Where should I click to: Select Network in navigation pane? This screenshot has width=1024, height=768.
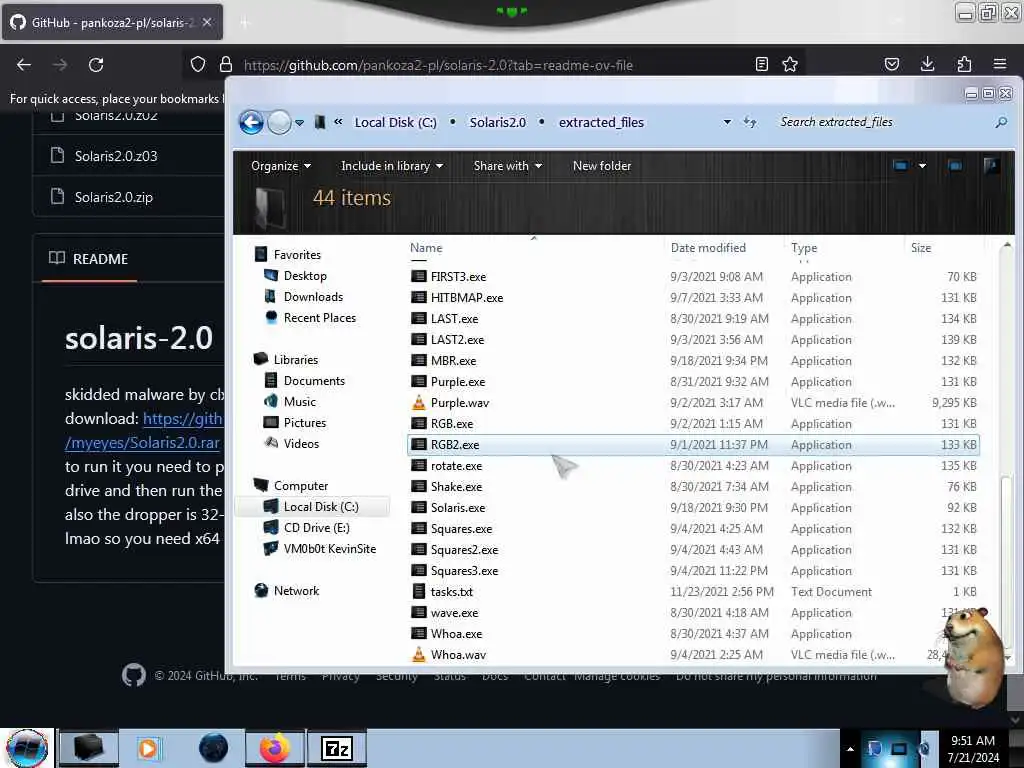point(296,590)
